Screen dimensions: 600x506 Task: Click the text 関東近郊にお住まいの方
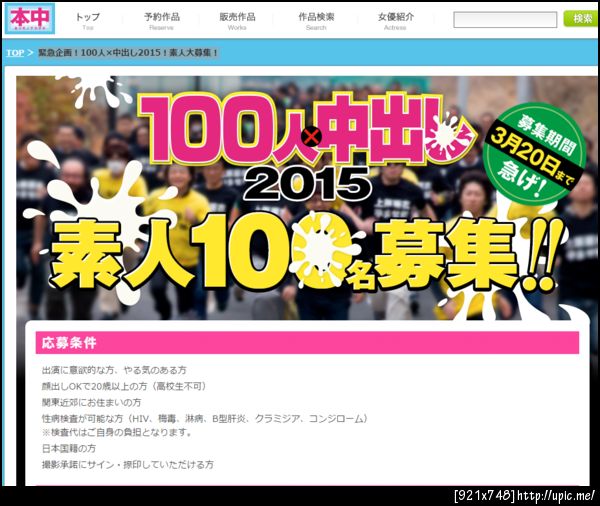click(91, 402)
